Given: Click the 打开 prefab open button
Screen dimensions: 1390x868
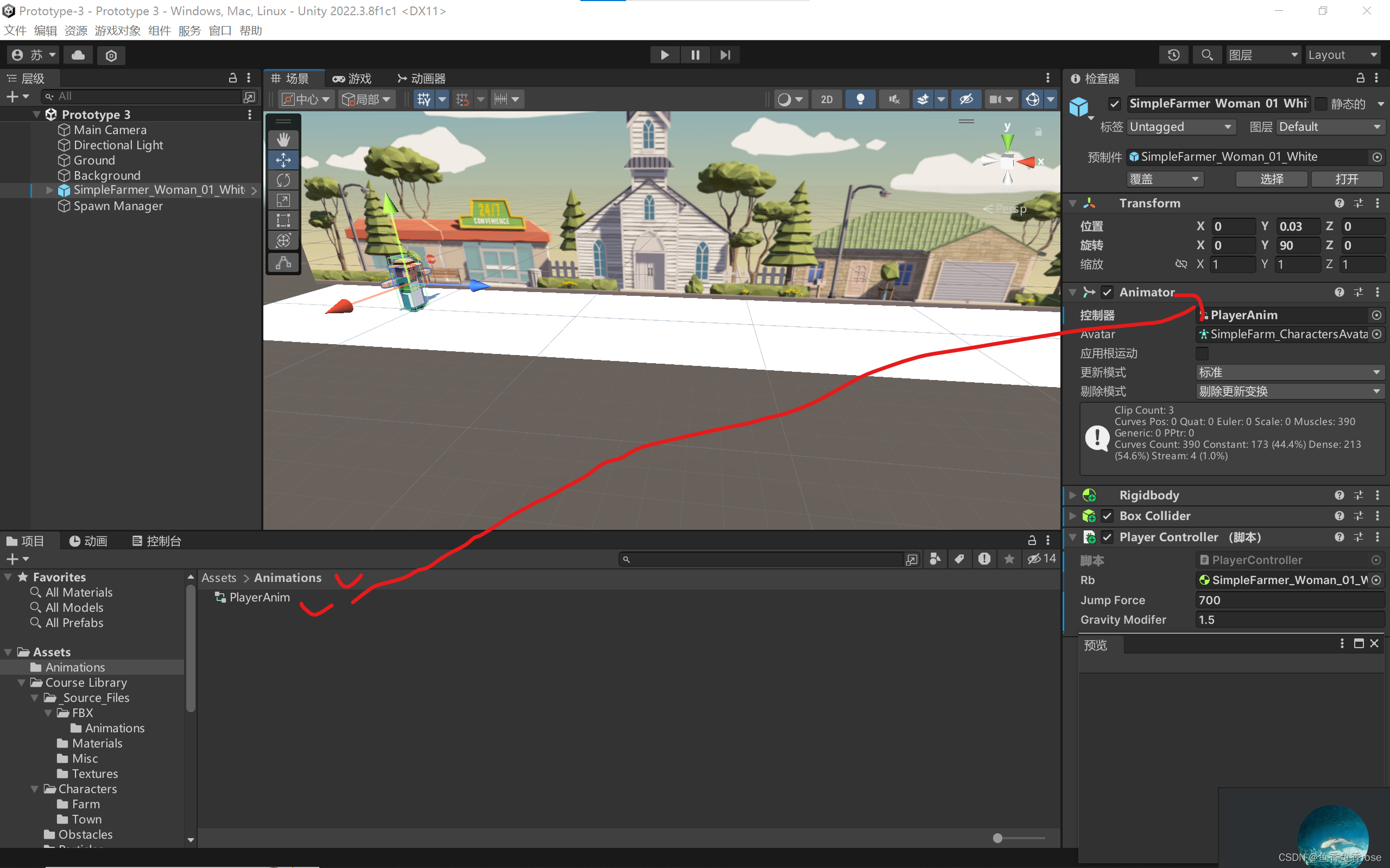Looking at the screenshot, I should (x=1347, y=179).
